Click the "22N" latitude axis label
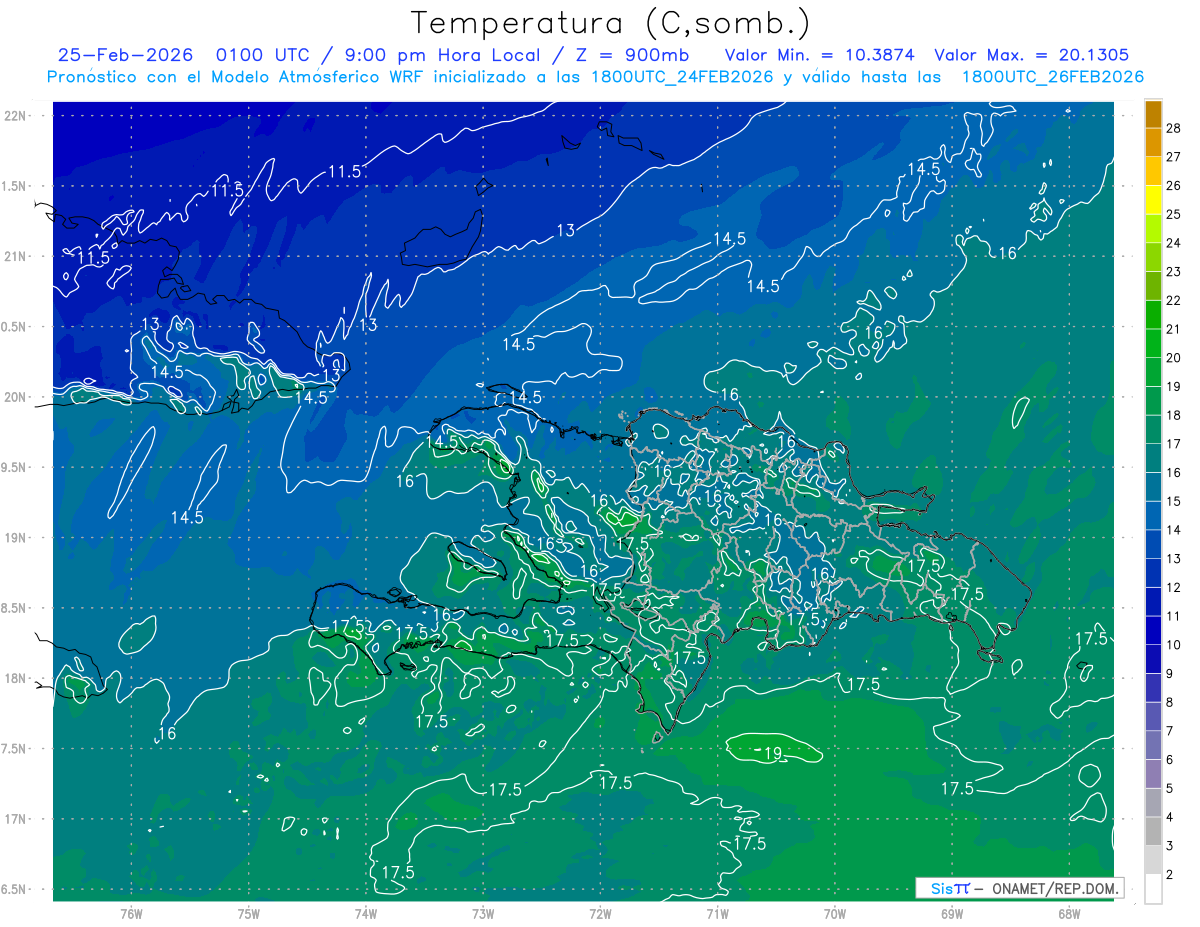 coord(15,115)
